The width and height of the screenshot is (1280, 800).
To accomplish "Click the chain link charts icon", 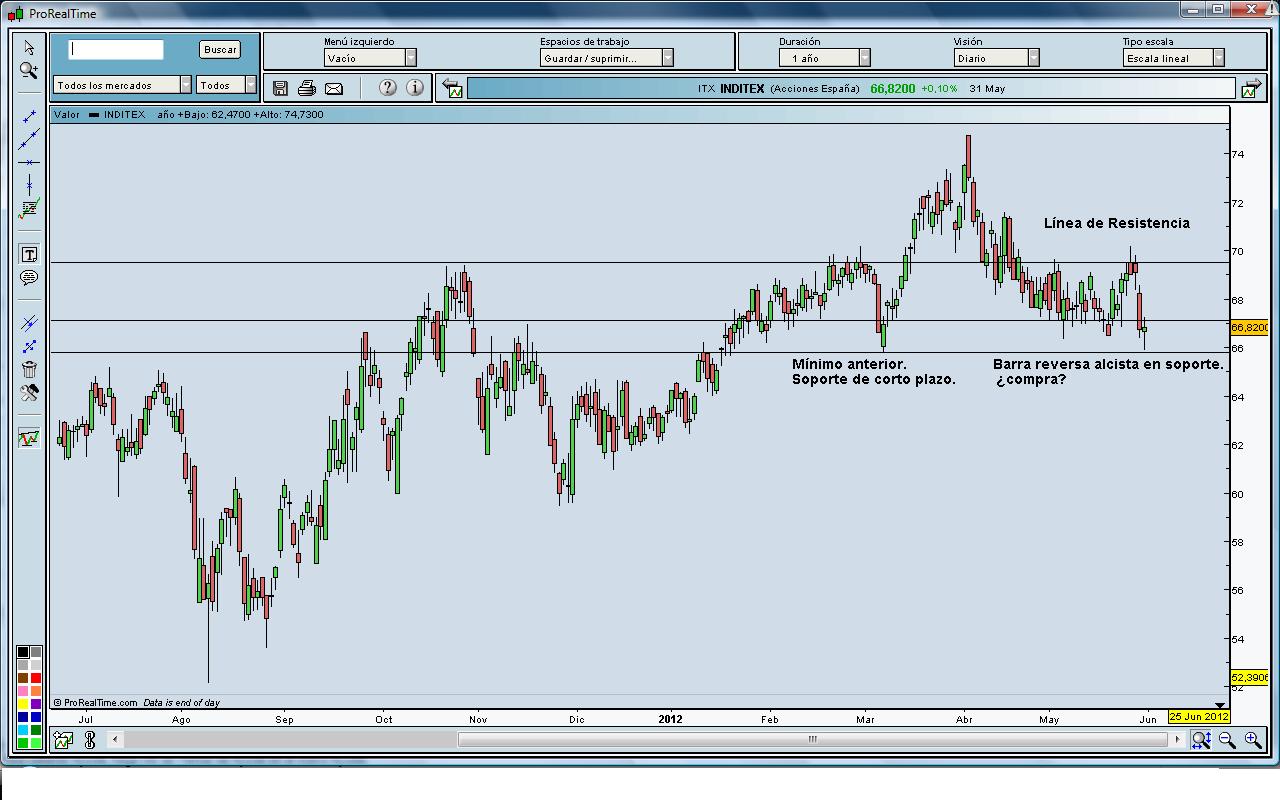I will tap(89, 740).
